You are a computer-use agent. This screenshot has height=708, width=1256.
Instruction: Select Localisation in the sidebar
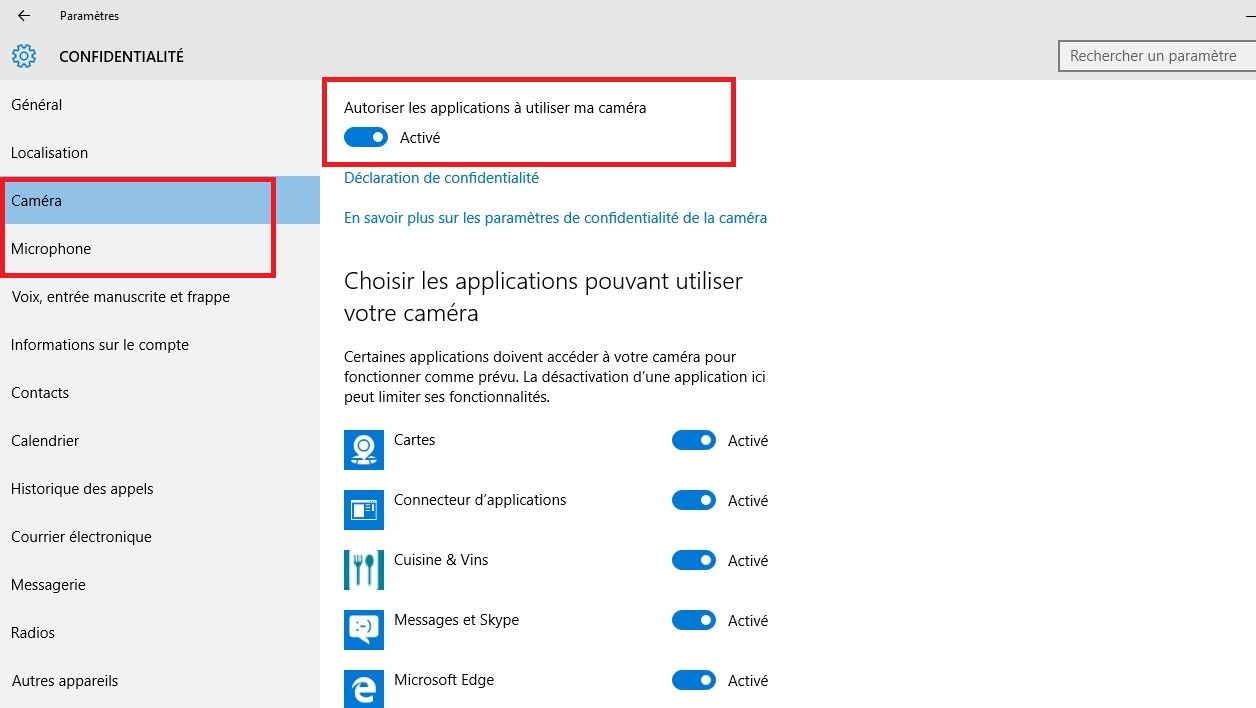(x=50, y=153)
